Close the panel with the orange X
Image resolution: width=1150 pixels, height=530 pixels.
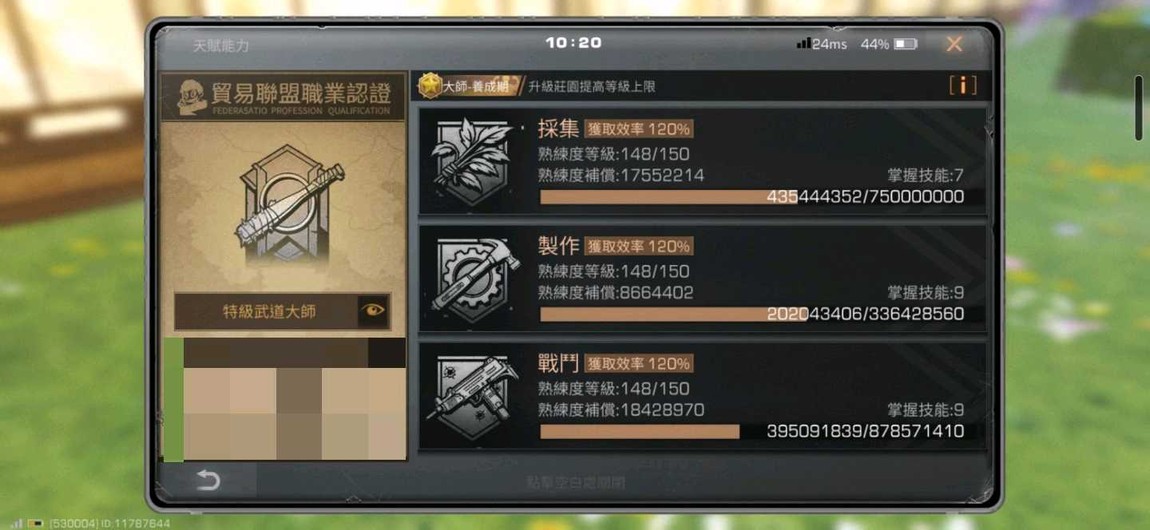[953, 44]
